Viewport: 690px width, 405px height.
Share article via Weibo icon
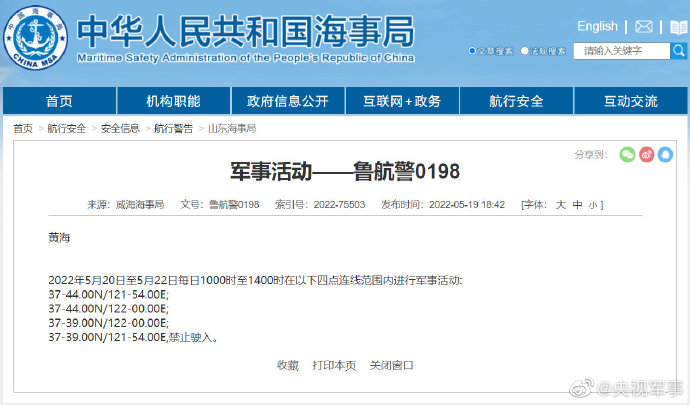pos(646,155)
